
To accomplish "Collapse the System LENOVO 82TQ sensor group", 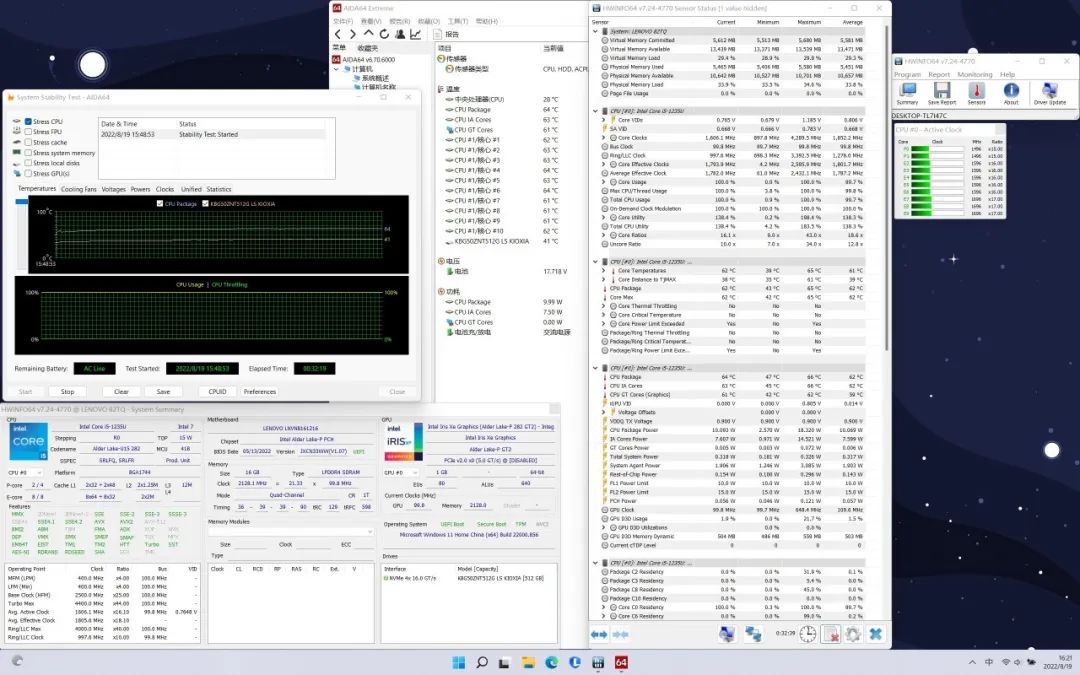I will click(x=595, y=31).
